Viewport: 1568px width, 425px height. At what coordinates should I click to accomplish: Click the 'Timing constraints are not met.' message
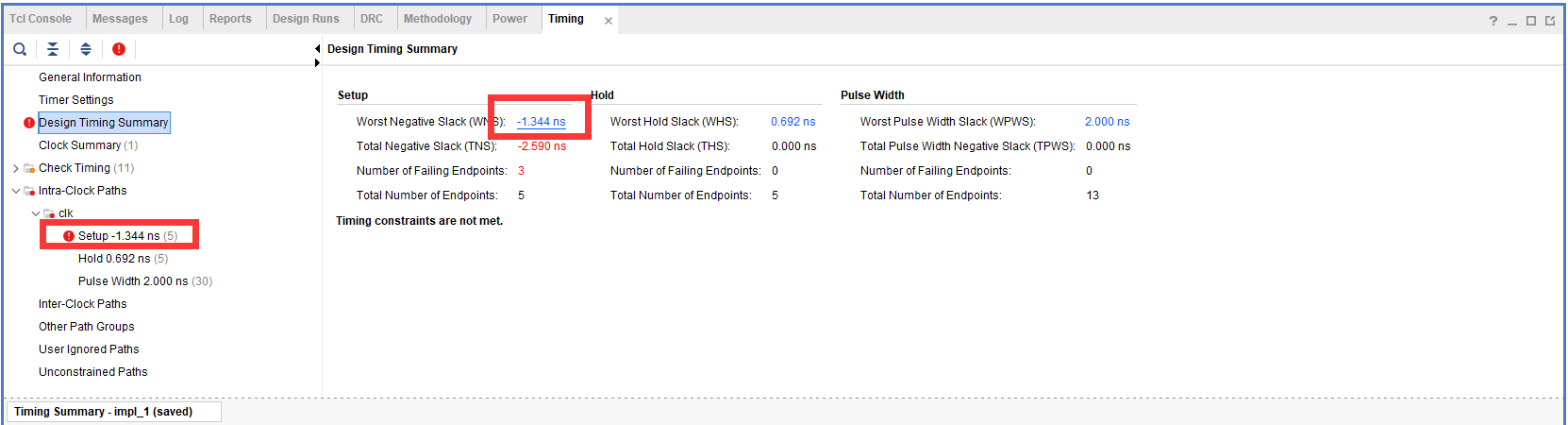click(419, 221)
